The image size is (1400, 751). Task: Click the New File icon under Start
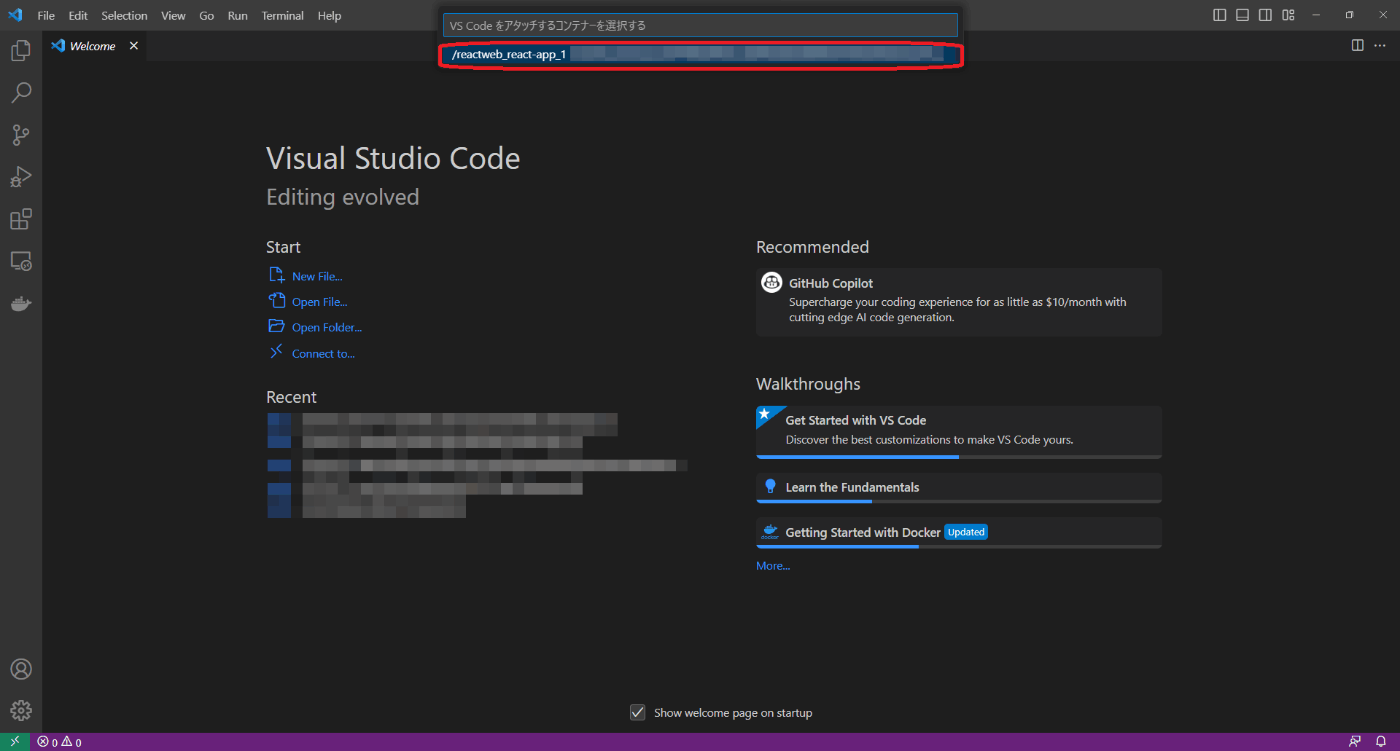click(276, 275)
